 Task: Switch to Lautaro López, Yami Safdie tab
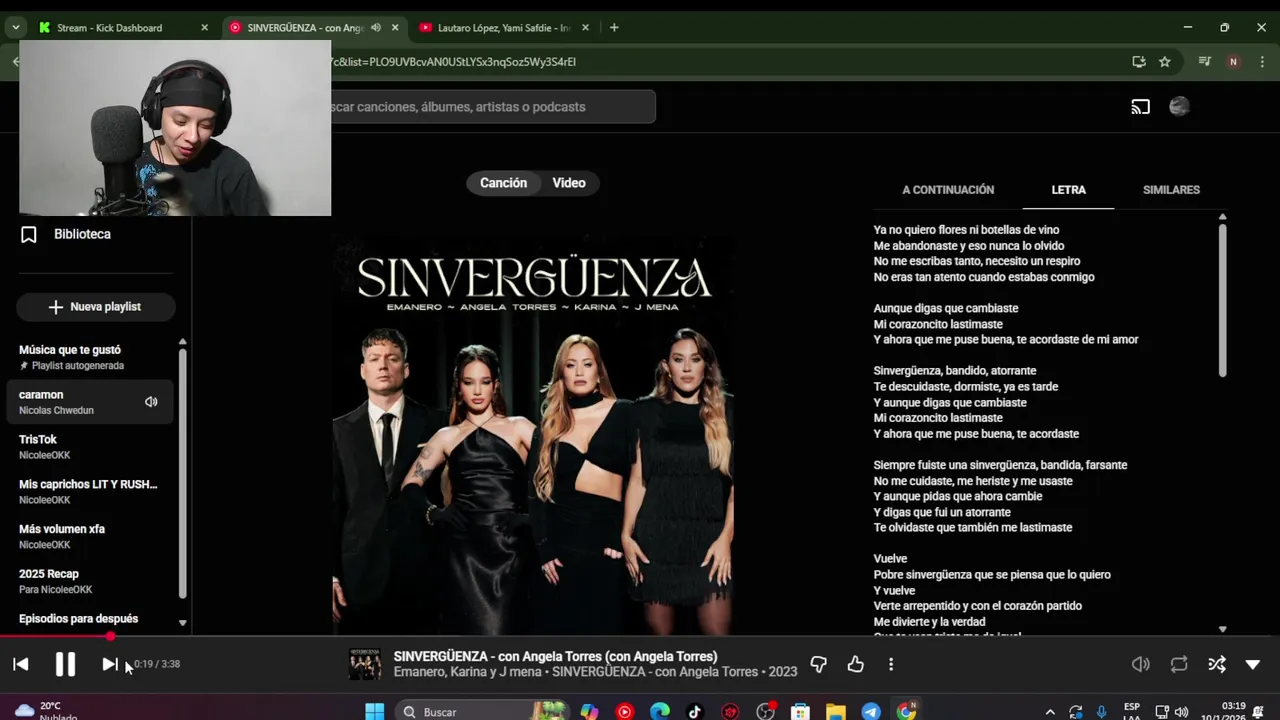(x=504, y=28)
